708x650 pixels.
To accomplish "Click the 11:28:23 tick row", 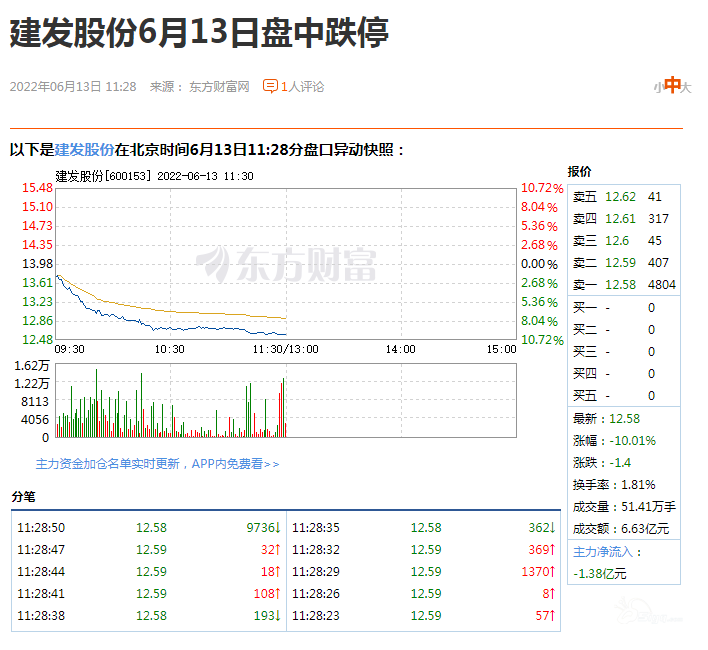I will coord(423,616).
